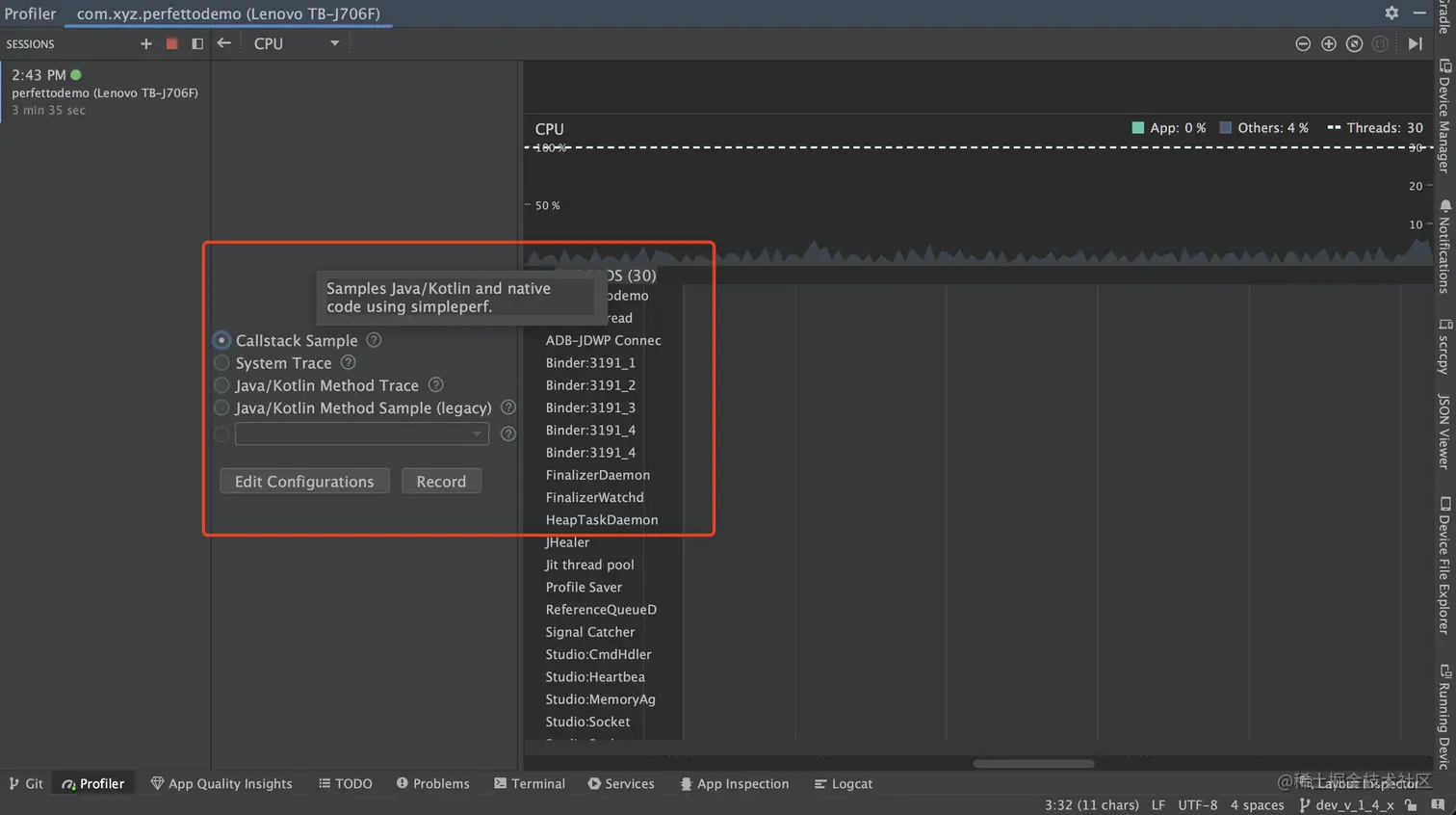Image resolution: width=1456 pixels, height=815 pixels.
Task: Select Java/Kotlin Method Trace option
Action: coord(221,385)
